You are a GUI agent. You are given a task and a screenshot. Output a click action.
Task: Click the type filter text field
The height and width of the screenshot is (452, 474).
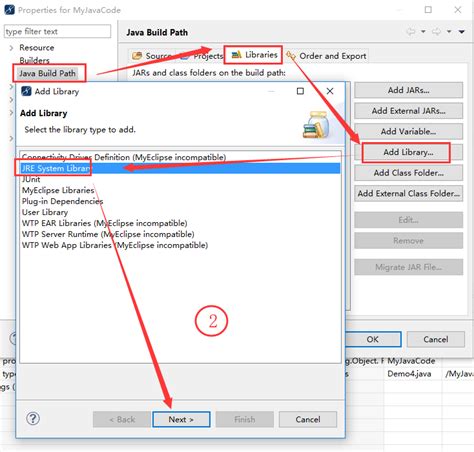[57, 31]
